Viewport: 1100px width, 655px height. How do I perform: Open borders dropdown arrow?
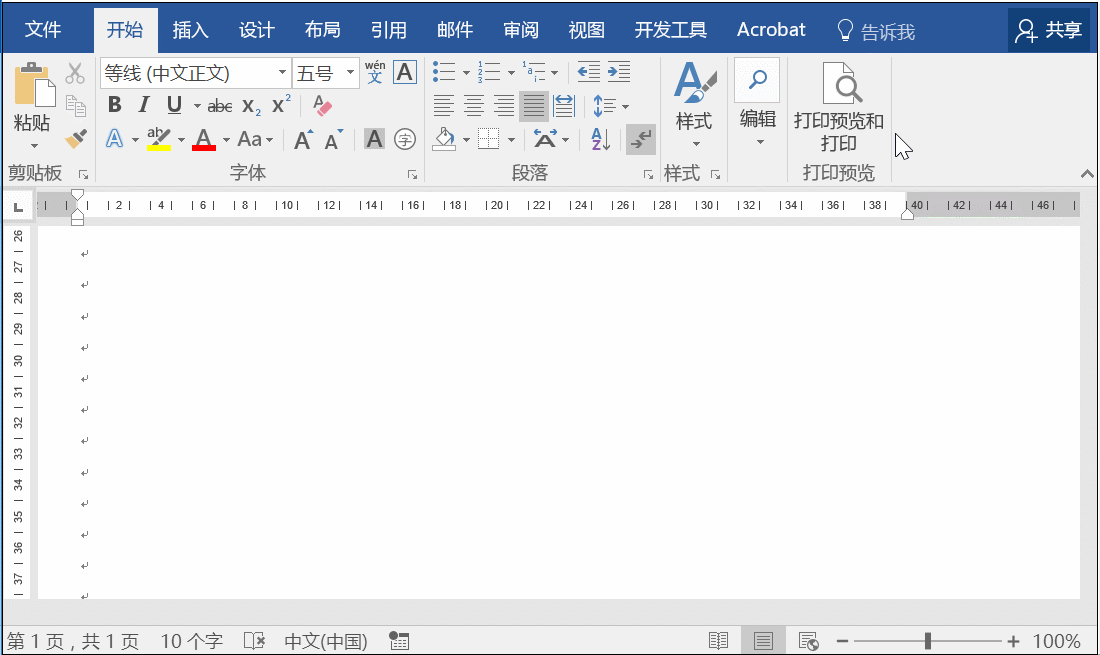[511, 140]
